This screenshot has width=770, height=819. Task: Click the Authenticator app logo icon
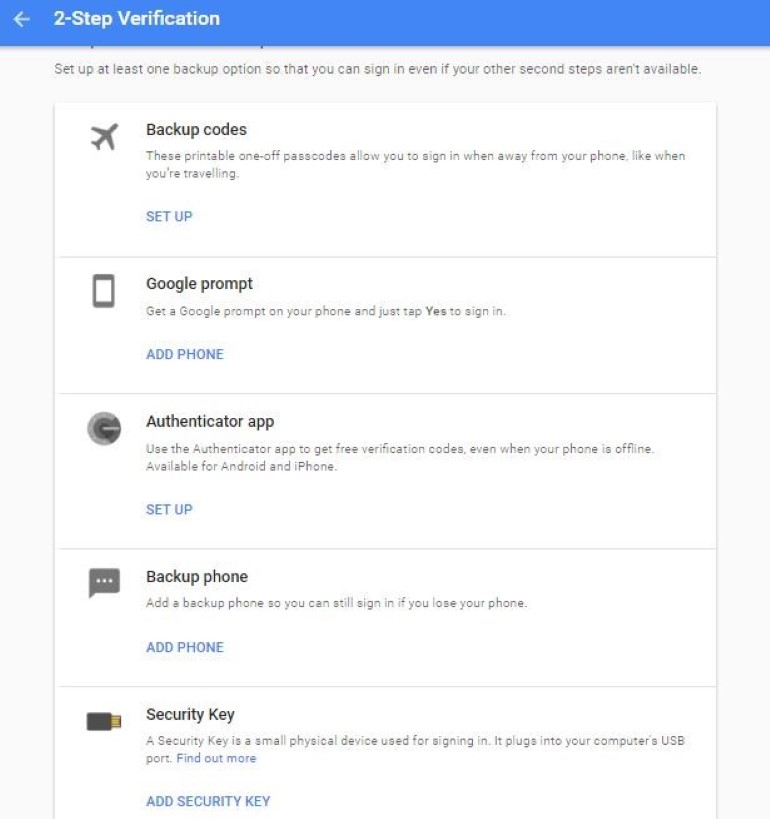point(104,428)
